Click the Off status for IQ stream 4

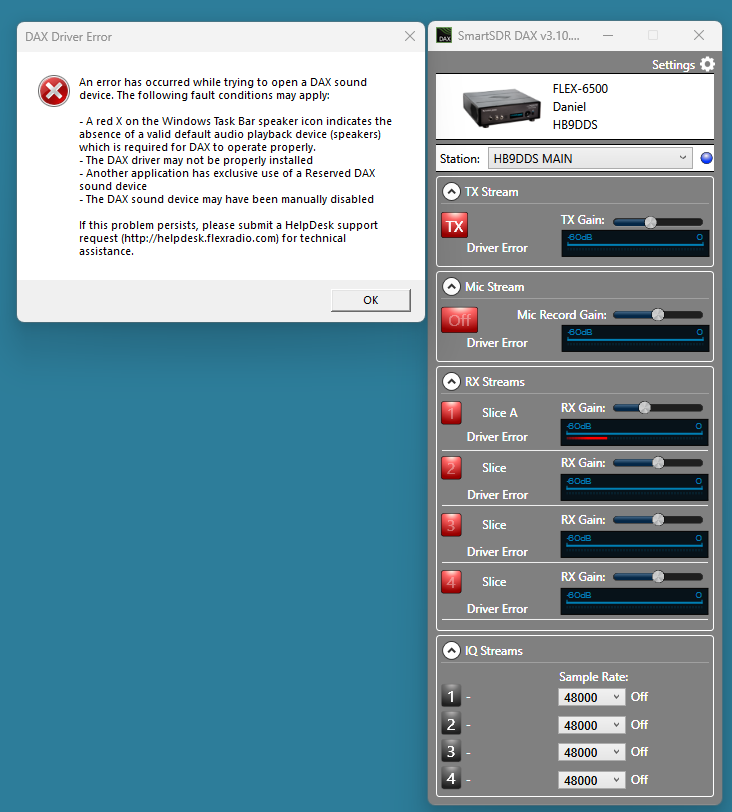pos(639,780)
